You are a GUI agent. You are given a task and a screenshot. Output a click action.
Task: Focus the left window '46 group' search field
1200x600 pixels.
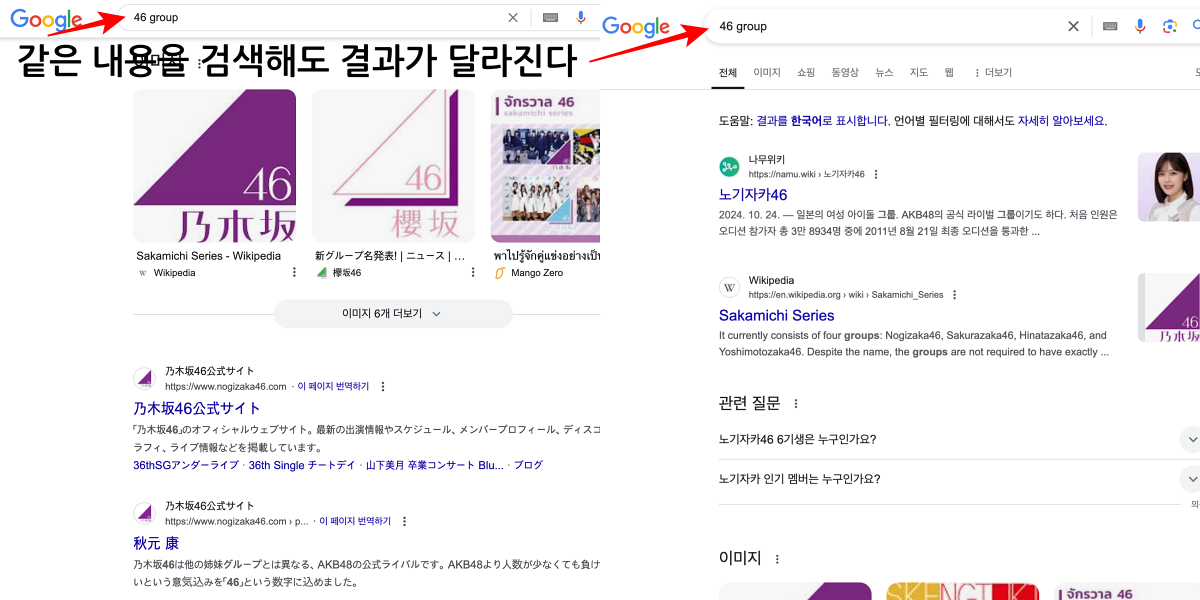point(315,17)
